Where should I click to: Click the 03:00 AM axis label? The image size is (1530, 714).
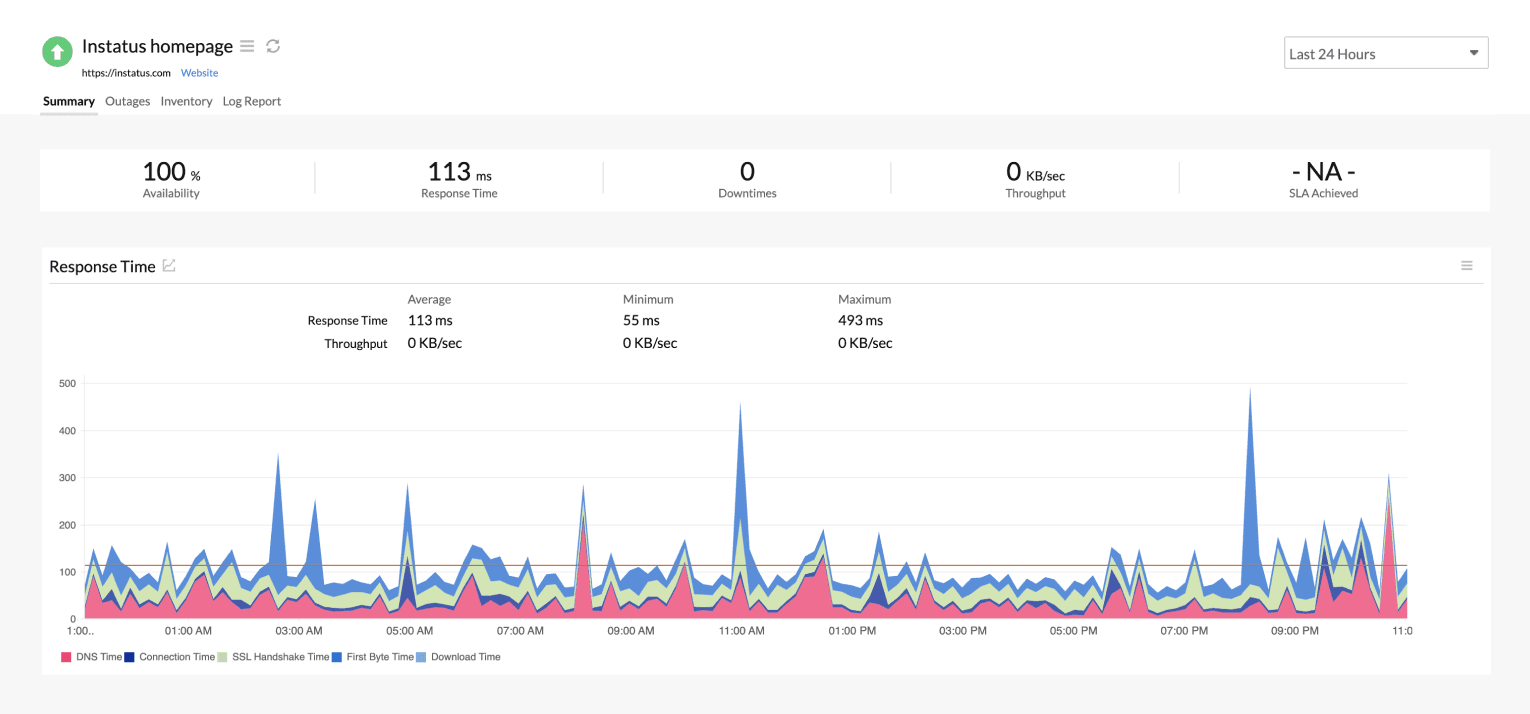pos(299,631)
